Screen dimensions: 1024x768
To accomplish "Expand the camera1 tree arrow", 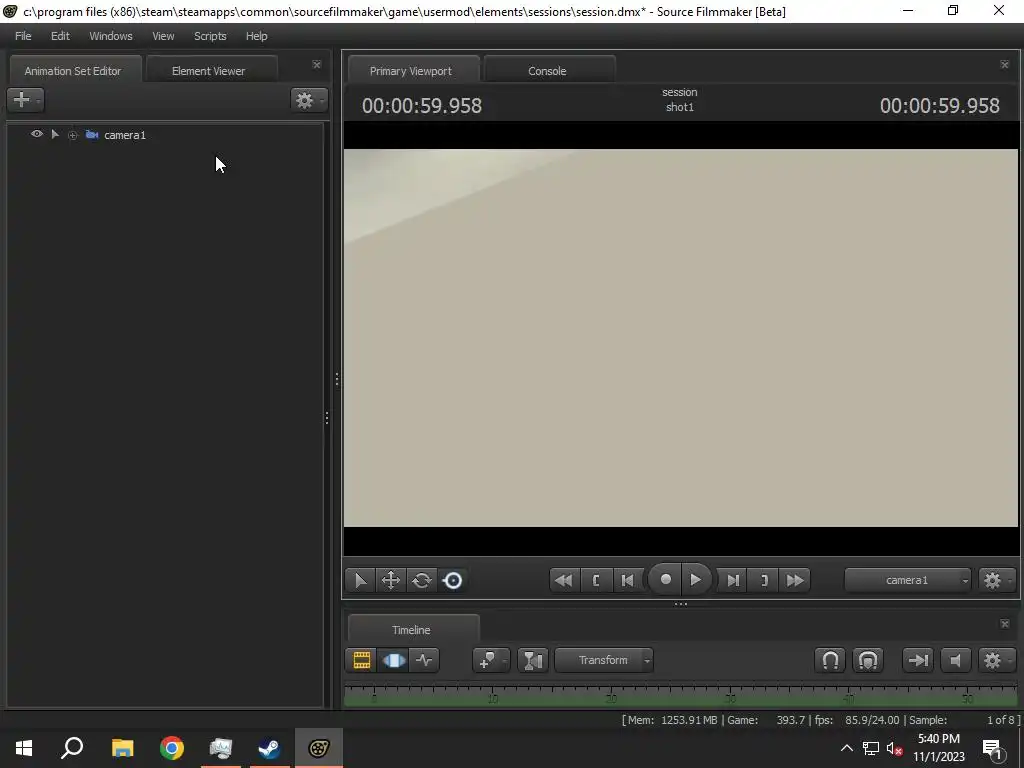I will tap(55, 135).
